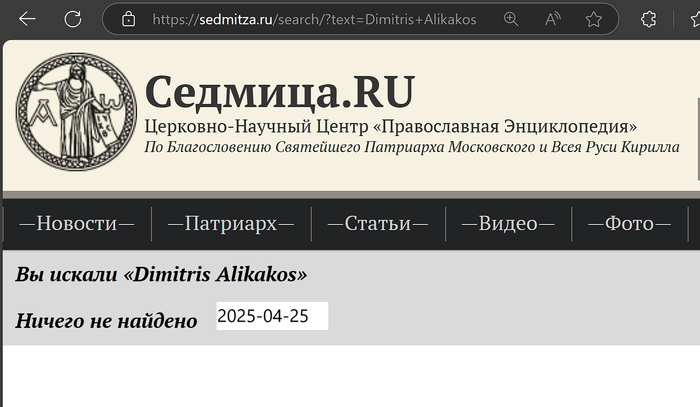Open the browser Extensions puzzle icon
The height and width of the screenshot is (407, 700).
(648, 19)
